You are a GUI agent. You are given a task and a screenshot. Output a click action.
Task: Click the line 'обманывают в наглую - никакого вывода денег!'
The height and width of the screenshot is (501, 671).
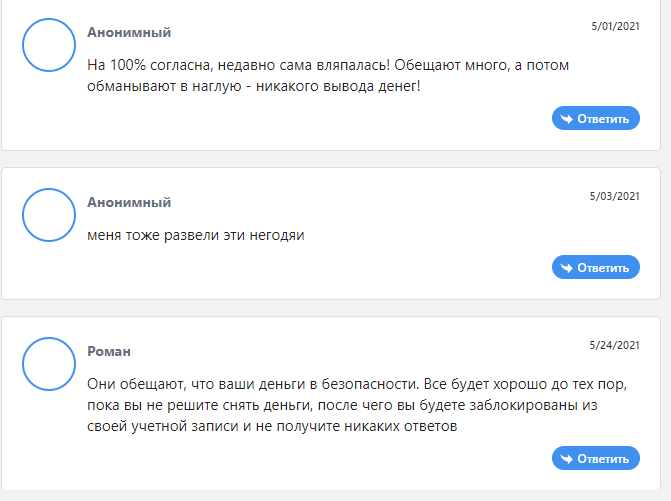point(254,86)
